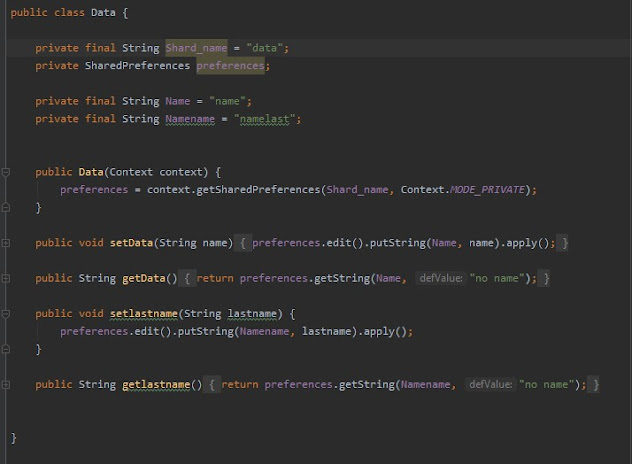Click the MODE_PRIVATE constant in the constructor
Viewport: 632px width, 464px height.
click(x=492, y=190)
